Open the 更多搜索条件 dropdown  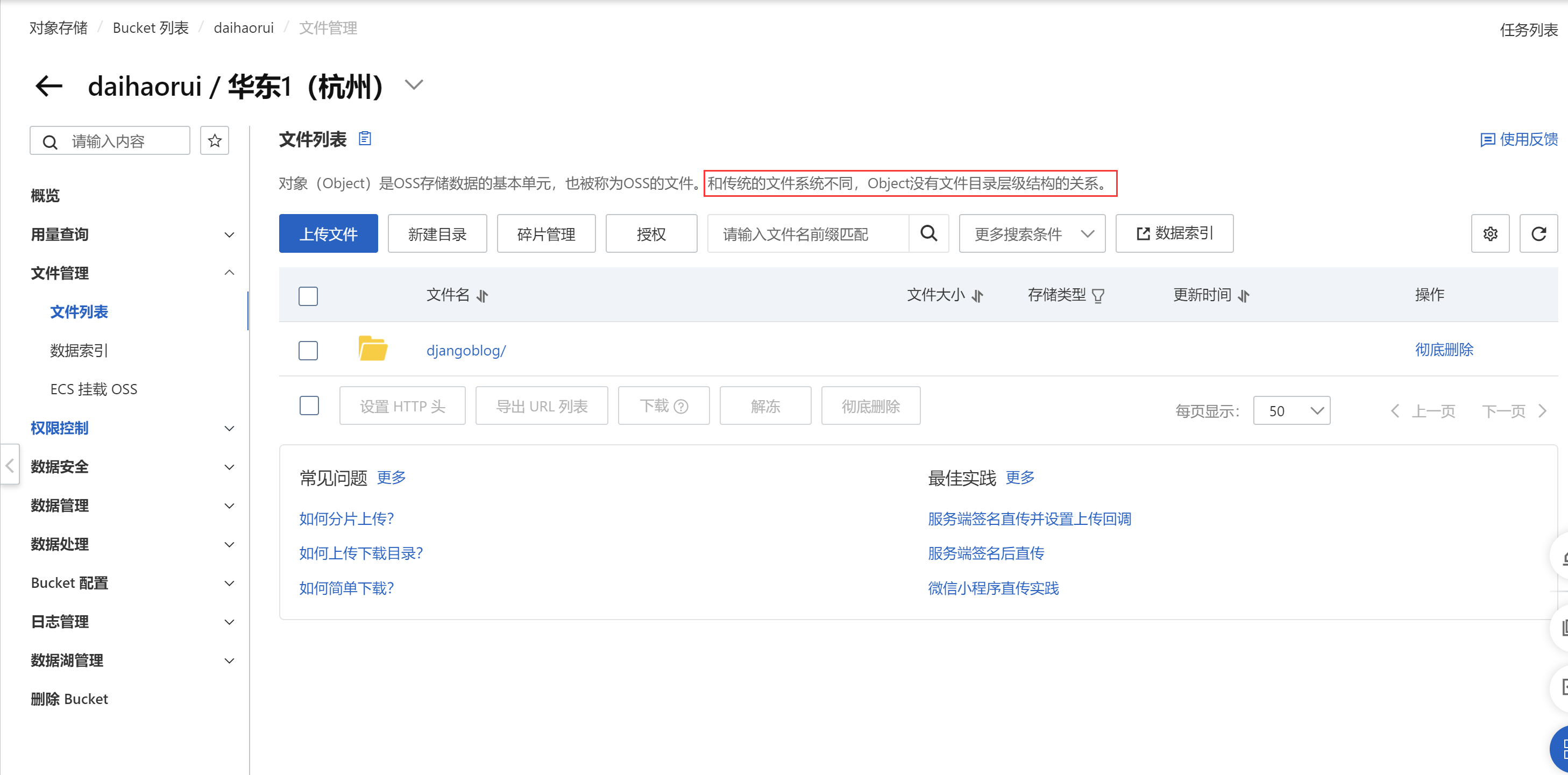(x=1032, y=234)
